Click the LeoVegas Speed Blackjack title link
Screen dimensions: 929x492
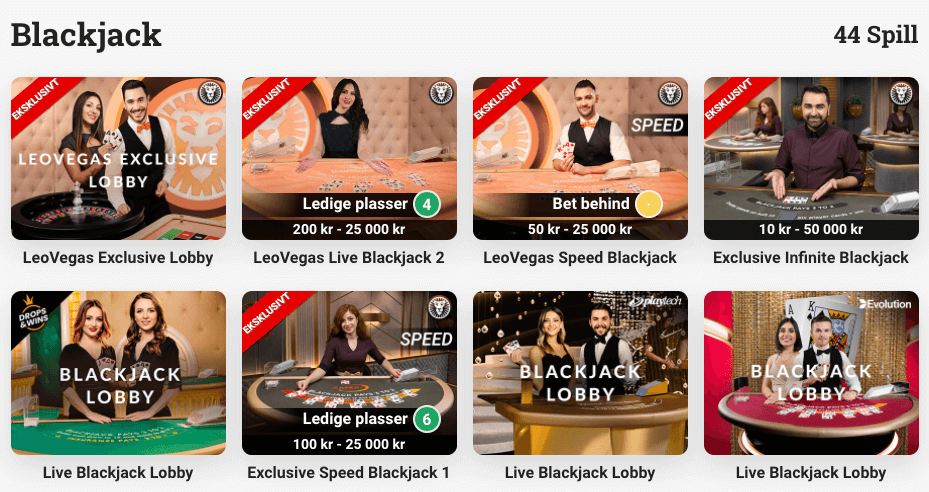point(579,258)
